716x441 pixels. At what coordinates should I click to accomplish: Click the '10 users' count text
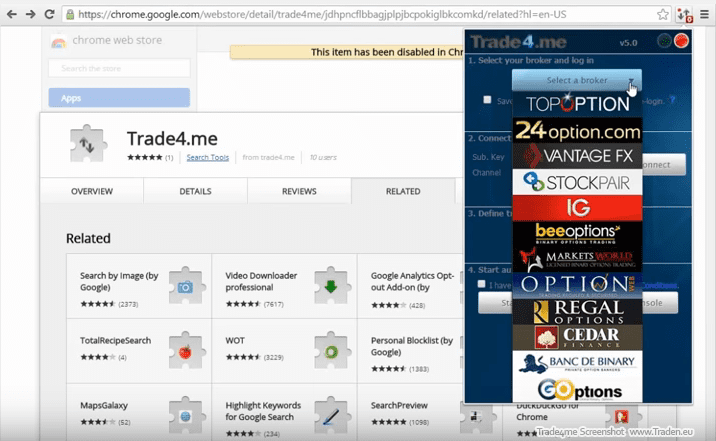coord(323,158)
